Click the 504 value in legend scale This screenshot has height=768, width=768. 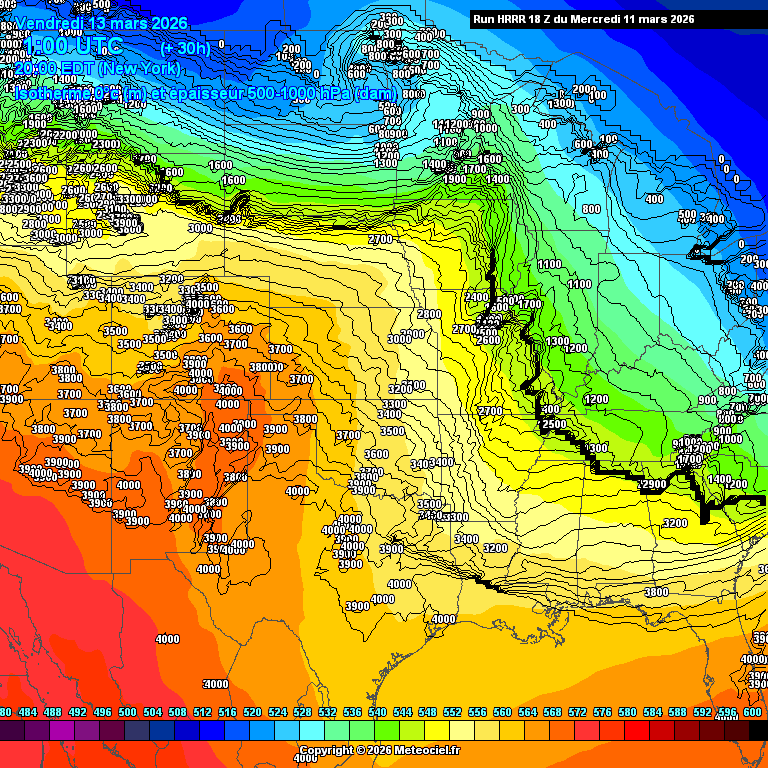click(152, 712)
